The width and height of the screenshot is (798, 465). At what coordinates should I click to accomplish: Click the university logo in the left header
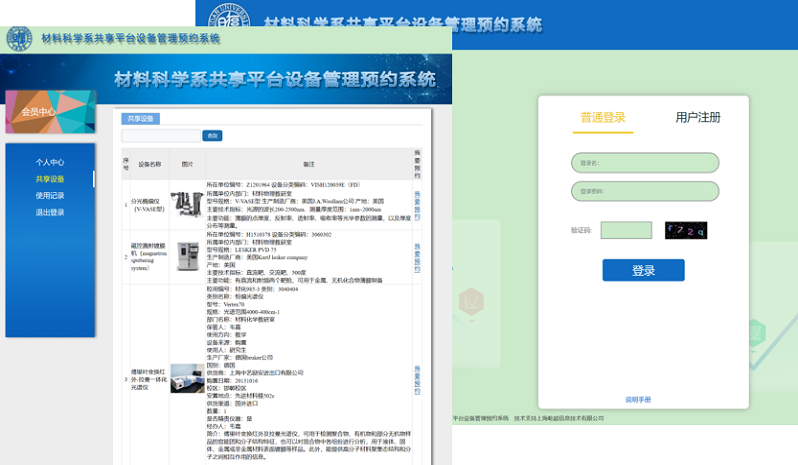[x=19, y=38]
